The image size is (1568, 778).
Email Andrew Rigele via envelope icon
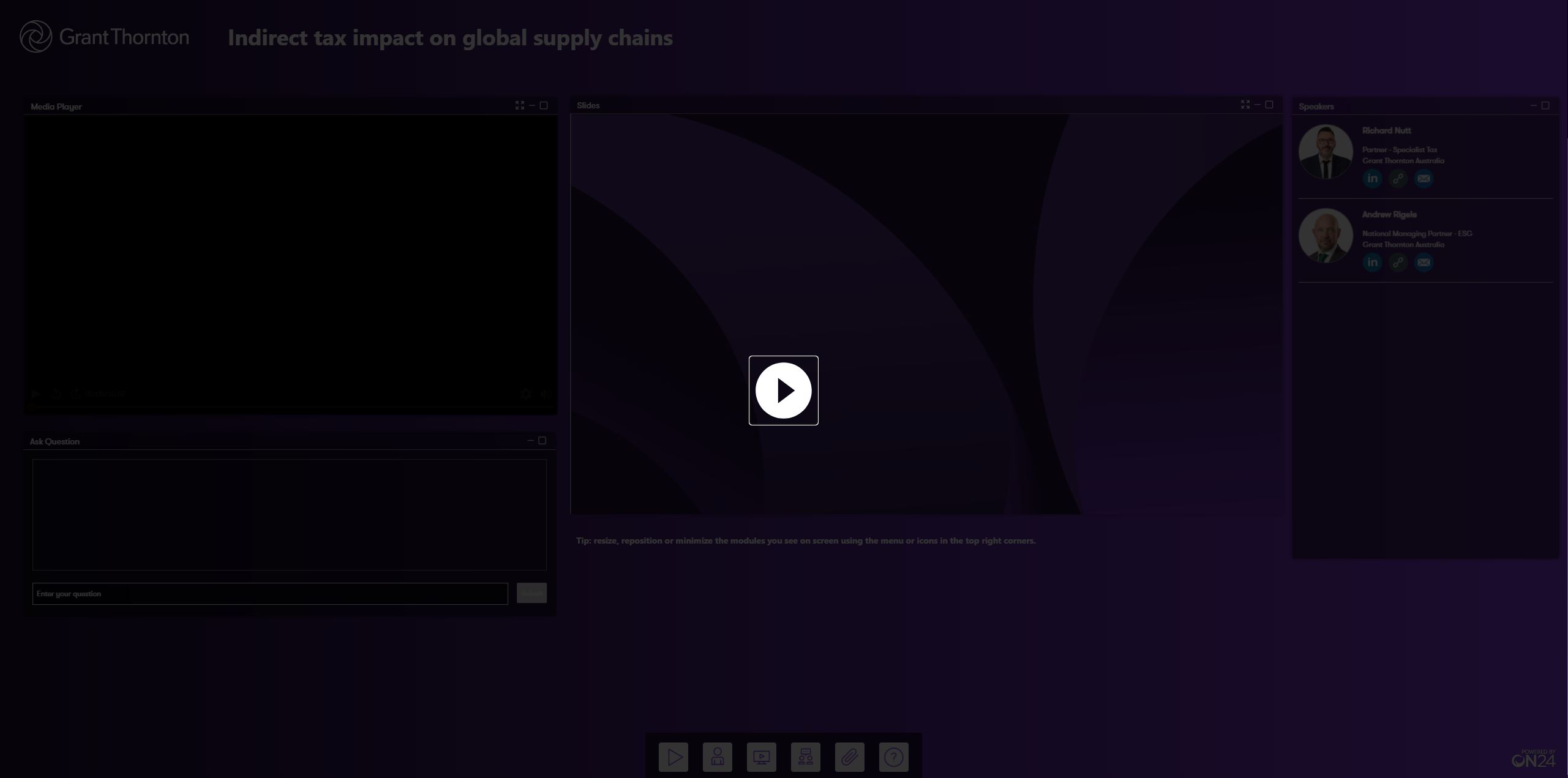[1424, 263]
